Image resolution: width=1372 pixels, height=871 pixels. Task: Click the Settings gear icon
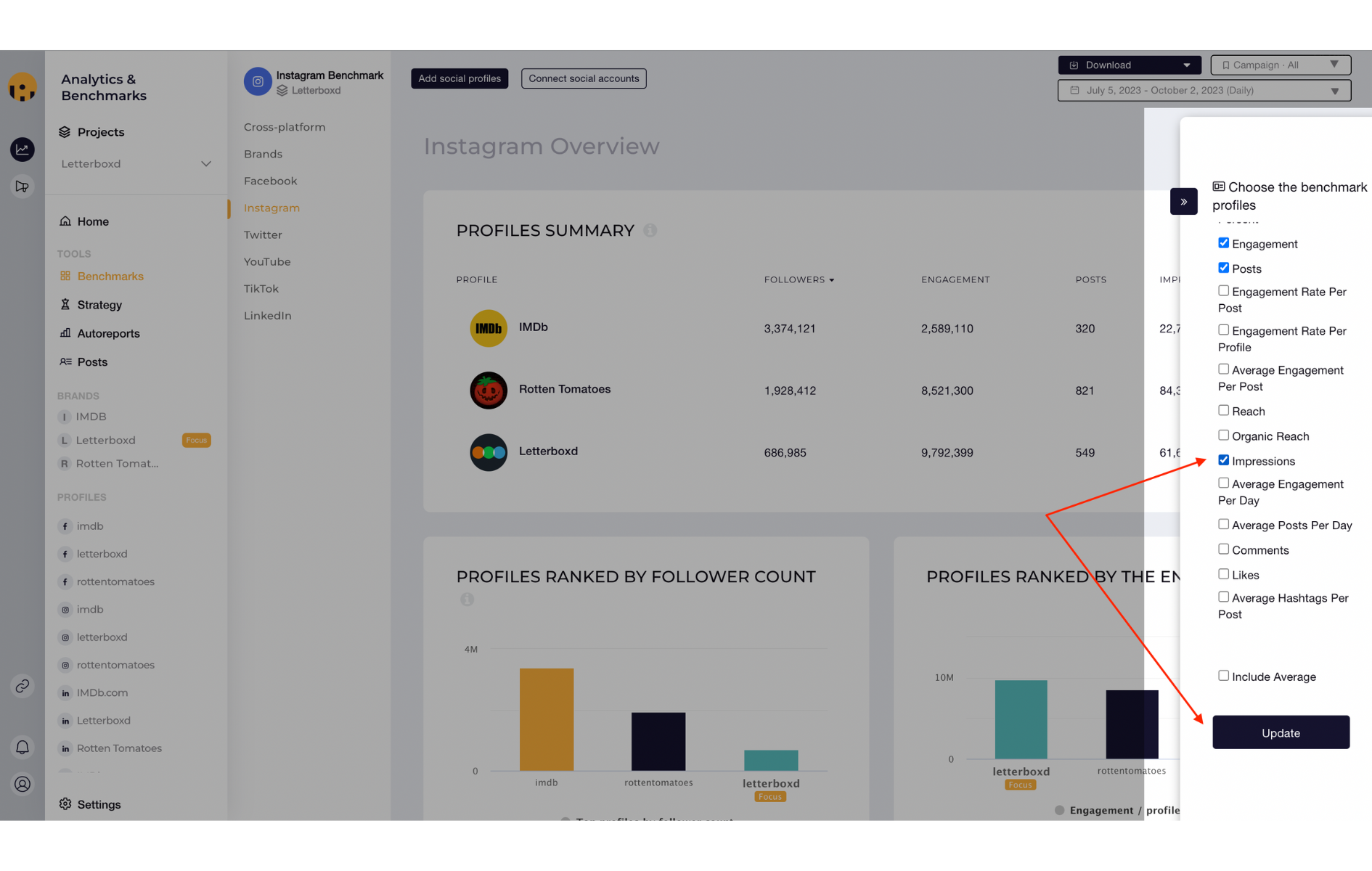pos(65,804)
